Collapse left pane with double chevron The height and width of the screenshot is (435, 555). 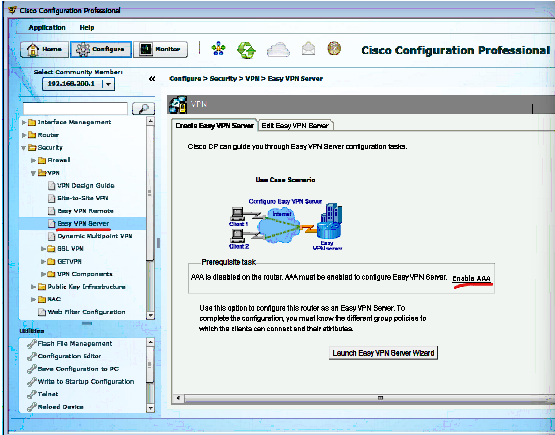152,79
